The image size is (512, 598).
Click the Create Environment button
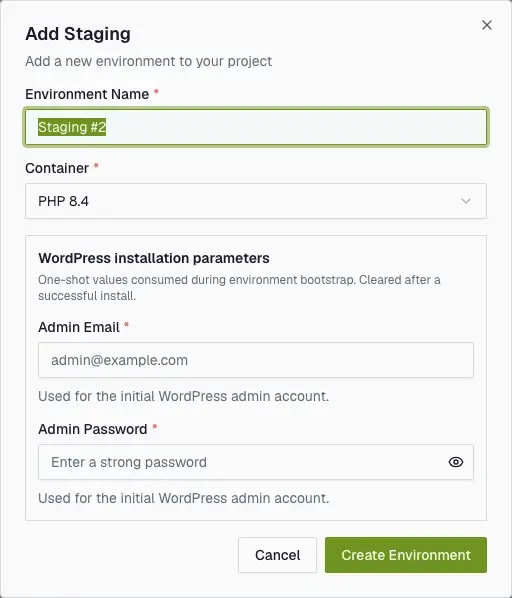406,555
